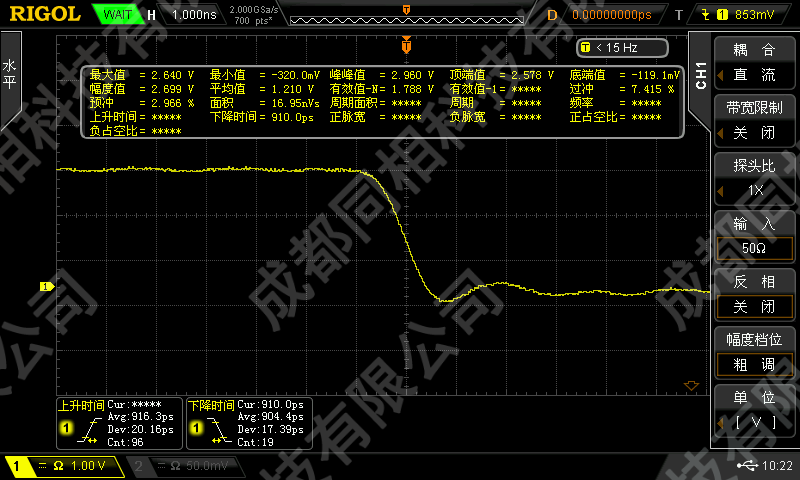The image size is (800, 480).
Task: Click the channel 1 ground level marker
Action: click(x=45, y=287)
